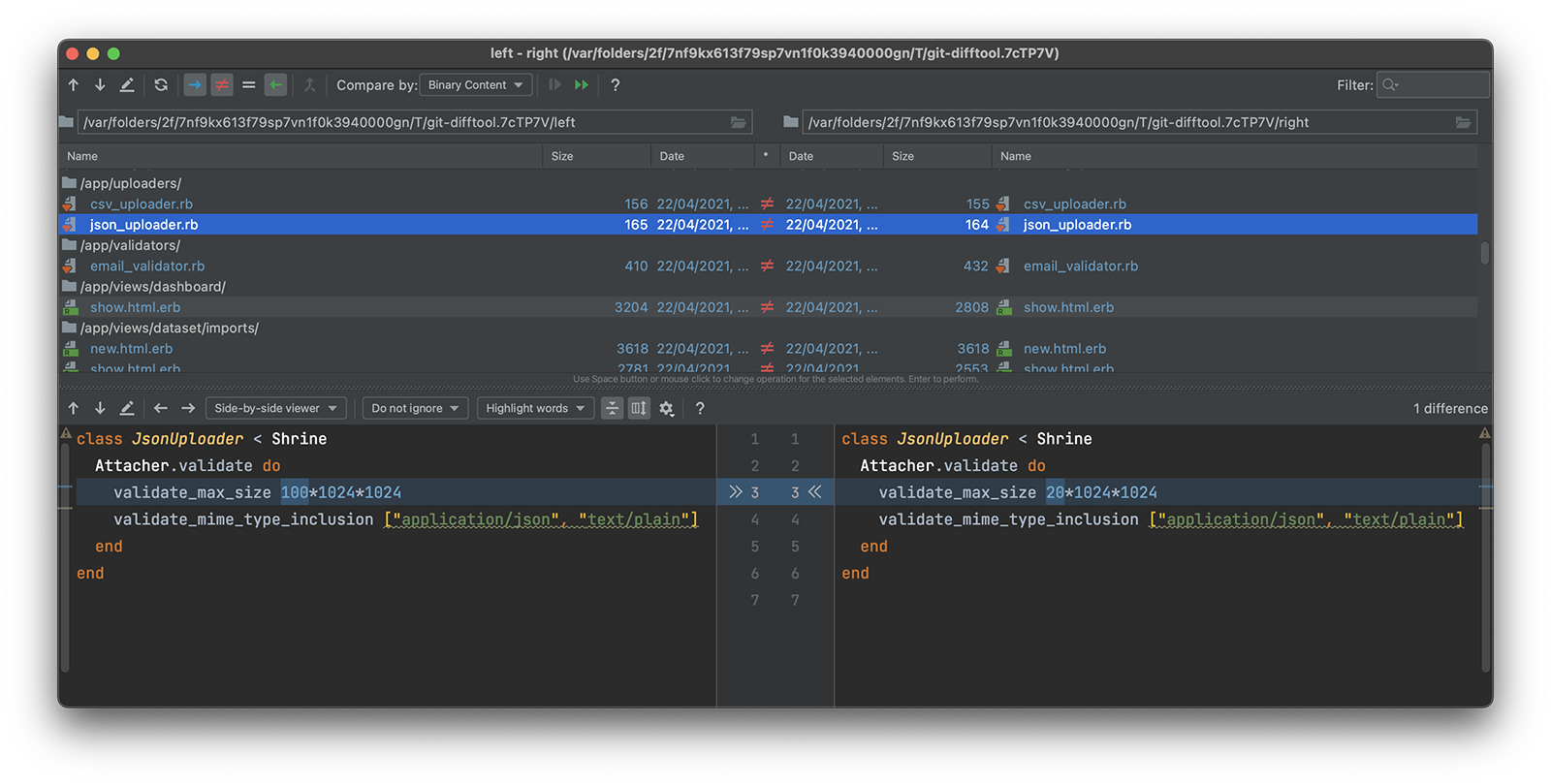Go to previous difference in top toolbar
Image resolution: width=1551 pixels, height=784 pixels.
tap(74, 85)
